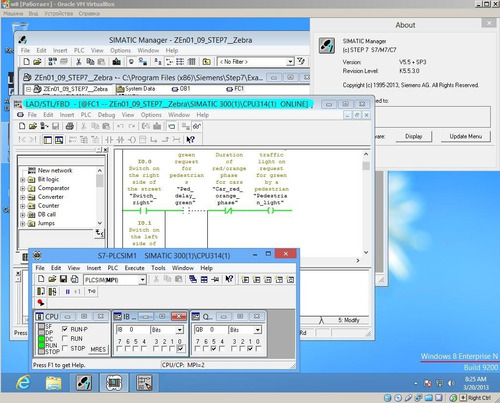This screenshot has height=403, width=500.
Task: Open Internet Explorer from the taskbar
Action: click(x=23, y=383)
